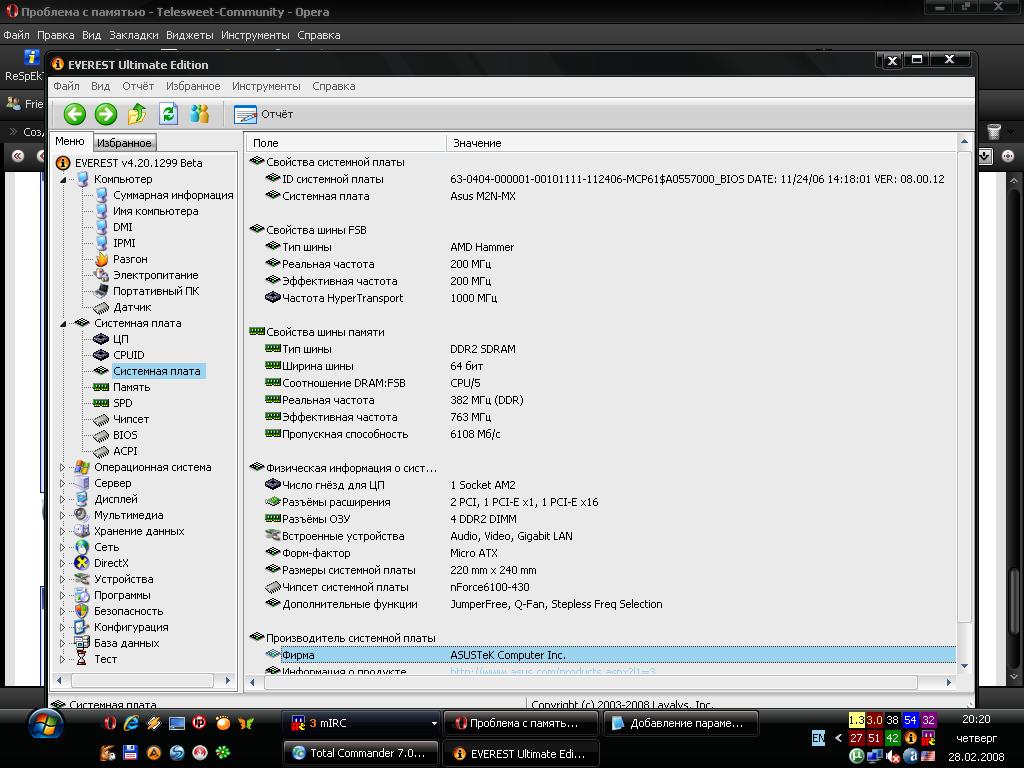
Task: Open the Отчёт report wizard
Action: (264, 114)
